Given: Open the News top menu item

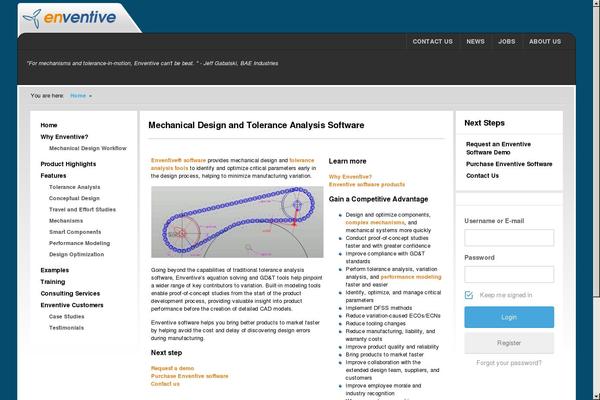Looking at the screenshot, I should 475,41.
